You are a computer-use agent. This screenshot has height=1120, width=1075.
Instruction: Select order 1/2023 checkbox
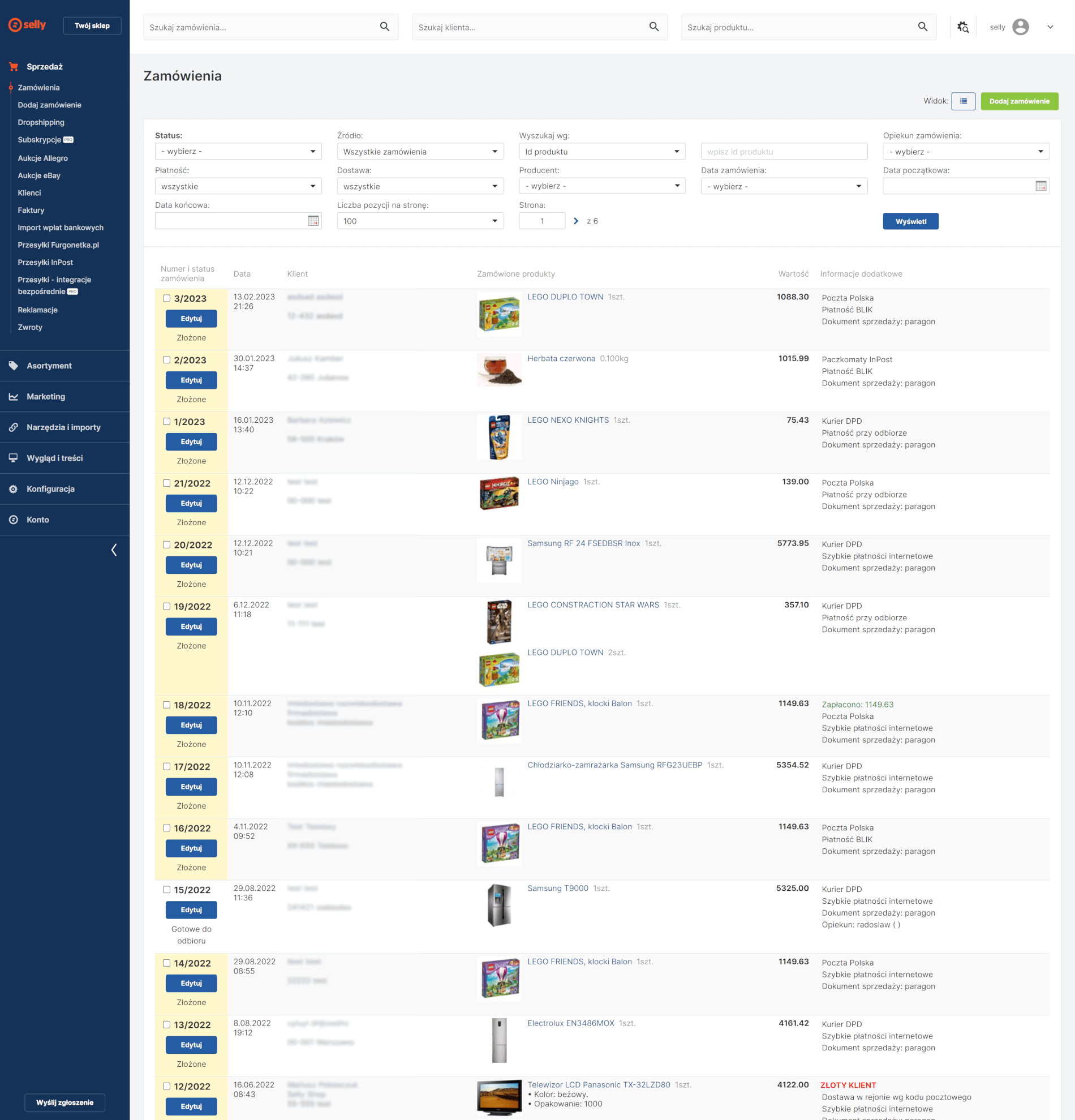[167, 422]
